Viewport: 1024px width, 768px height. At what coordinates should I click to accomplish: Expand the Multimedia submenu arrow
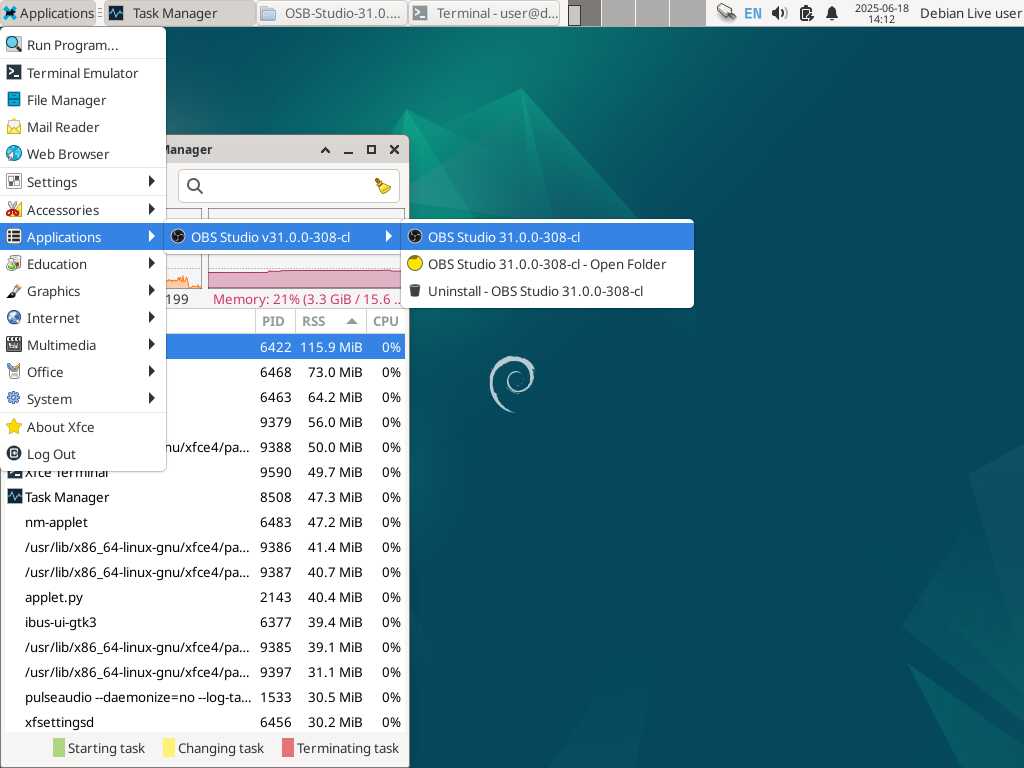tap(152, 344)
